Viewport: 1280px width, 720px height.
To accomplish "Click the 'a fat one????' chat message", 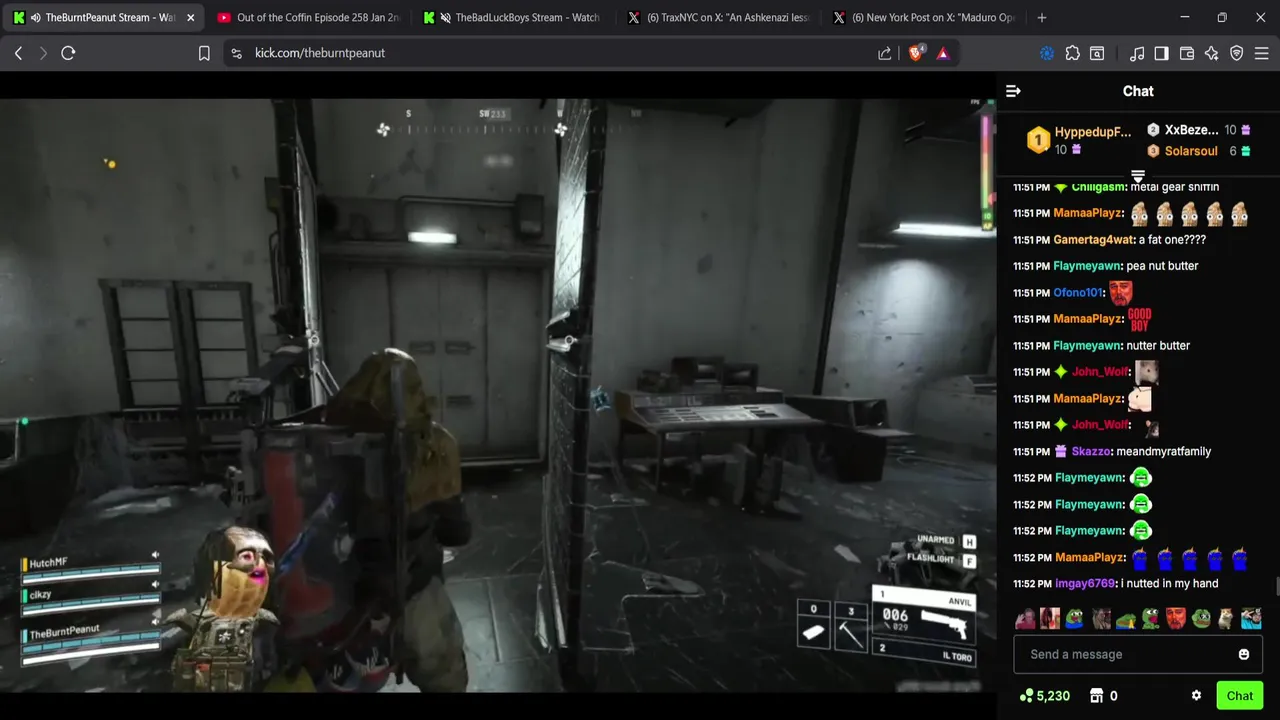I will click(x=1172, y=240).
